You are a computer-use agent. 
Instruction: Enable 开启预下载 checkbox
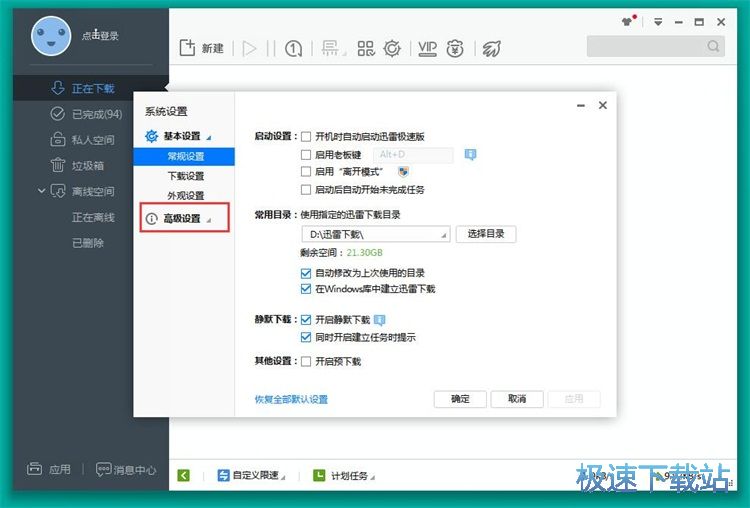click(x=306, y=361)
